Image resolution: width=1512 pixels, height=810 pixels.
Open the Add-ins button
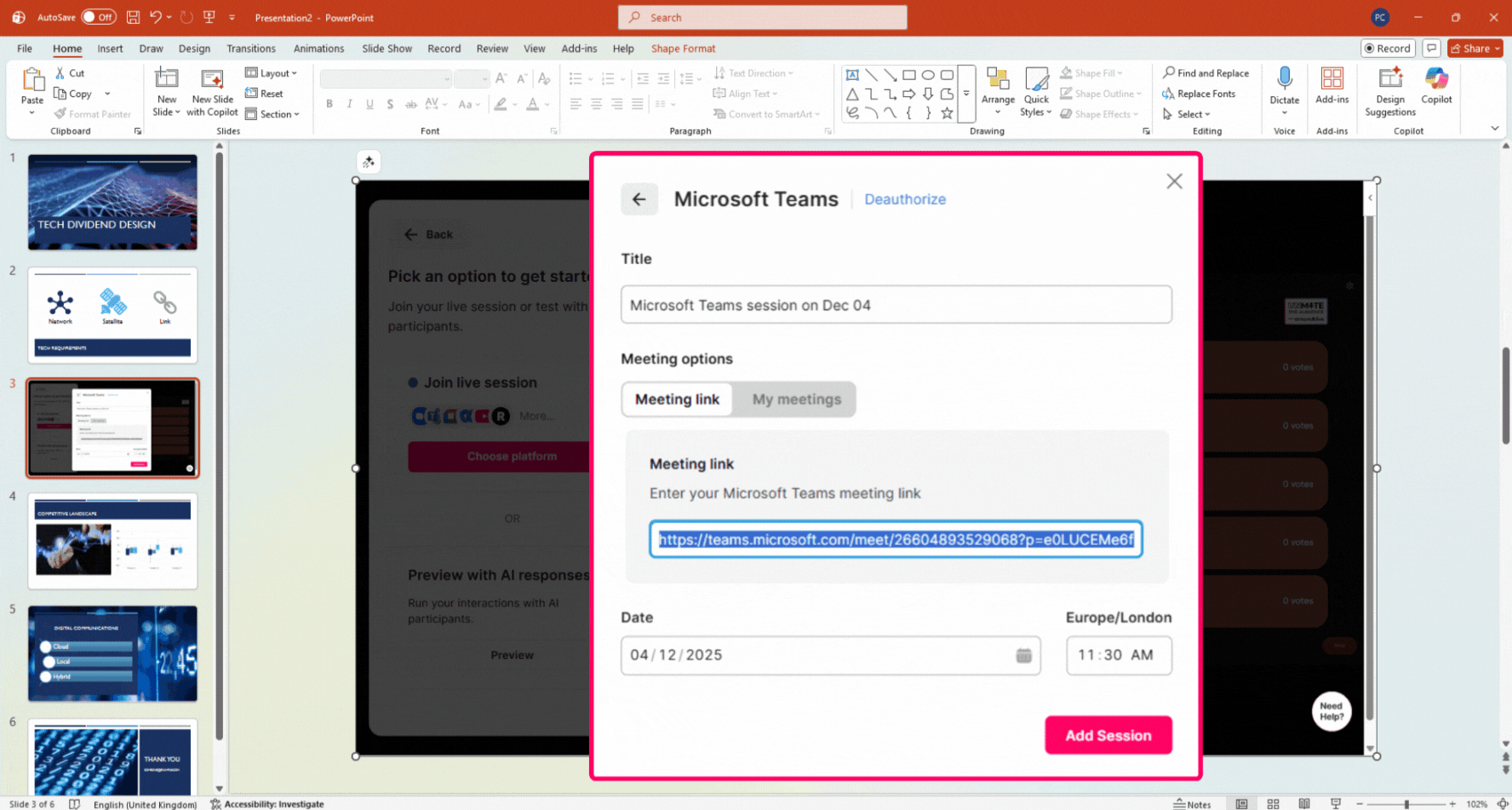(x=1332, y=85)
